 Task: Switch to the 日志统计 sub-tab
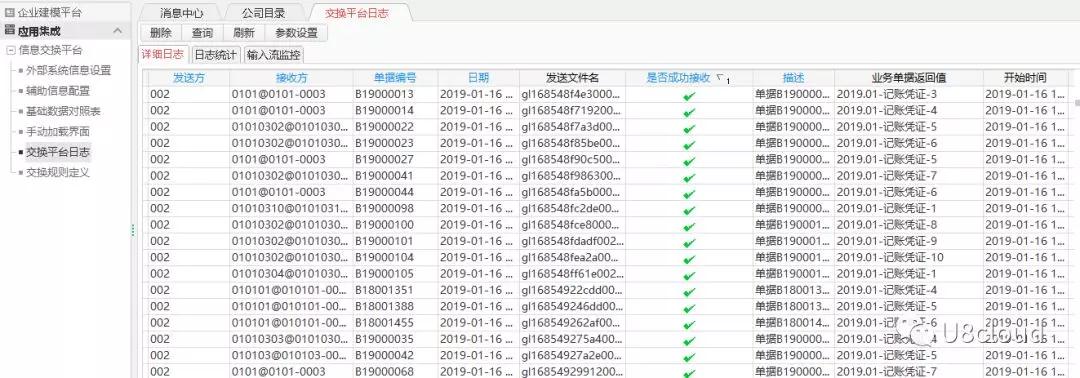[216, 55]
